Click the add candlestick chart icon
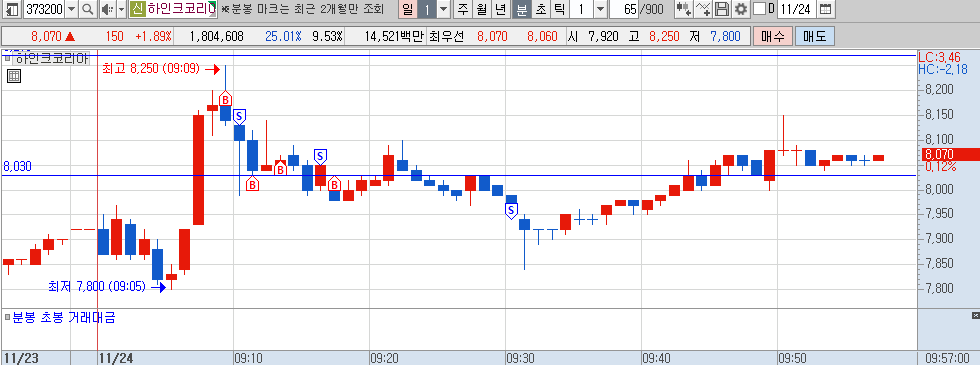Viewport: 980px width, 365px height. [684, 9]
